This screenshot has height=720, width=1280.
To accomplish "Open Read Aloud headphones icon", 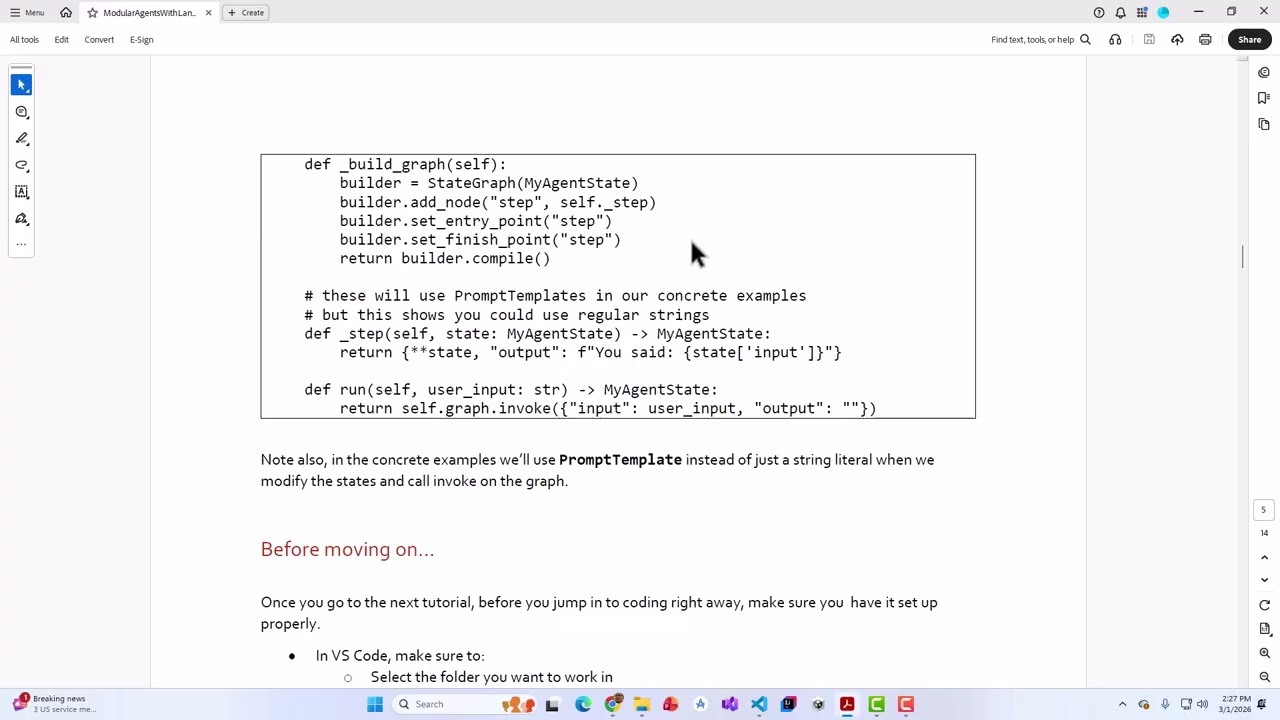I will (1115, 40).
